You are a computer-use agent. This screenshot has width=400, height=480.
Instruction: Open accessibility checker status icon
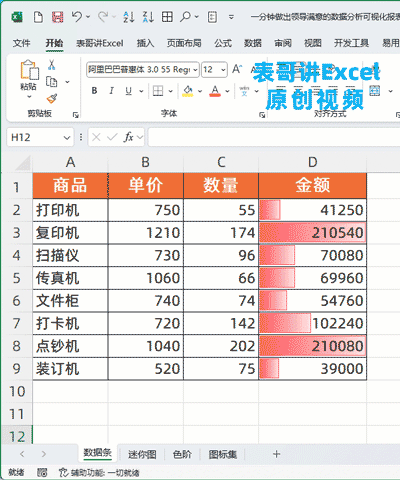tap(63, 472)
